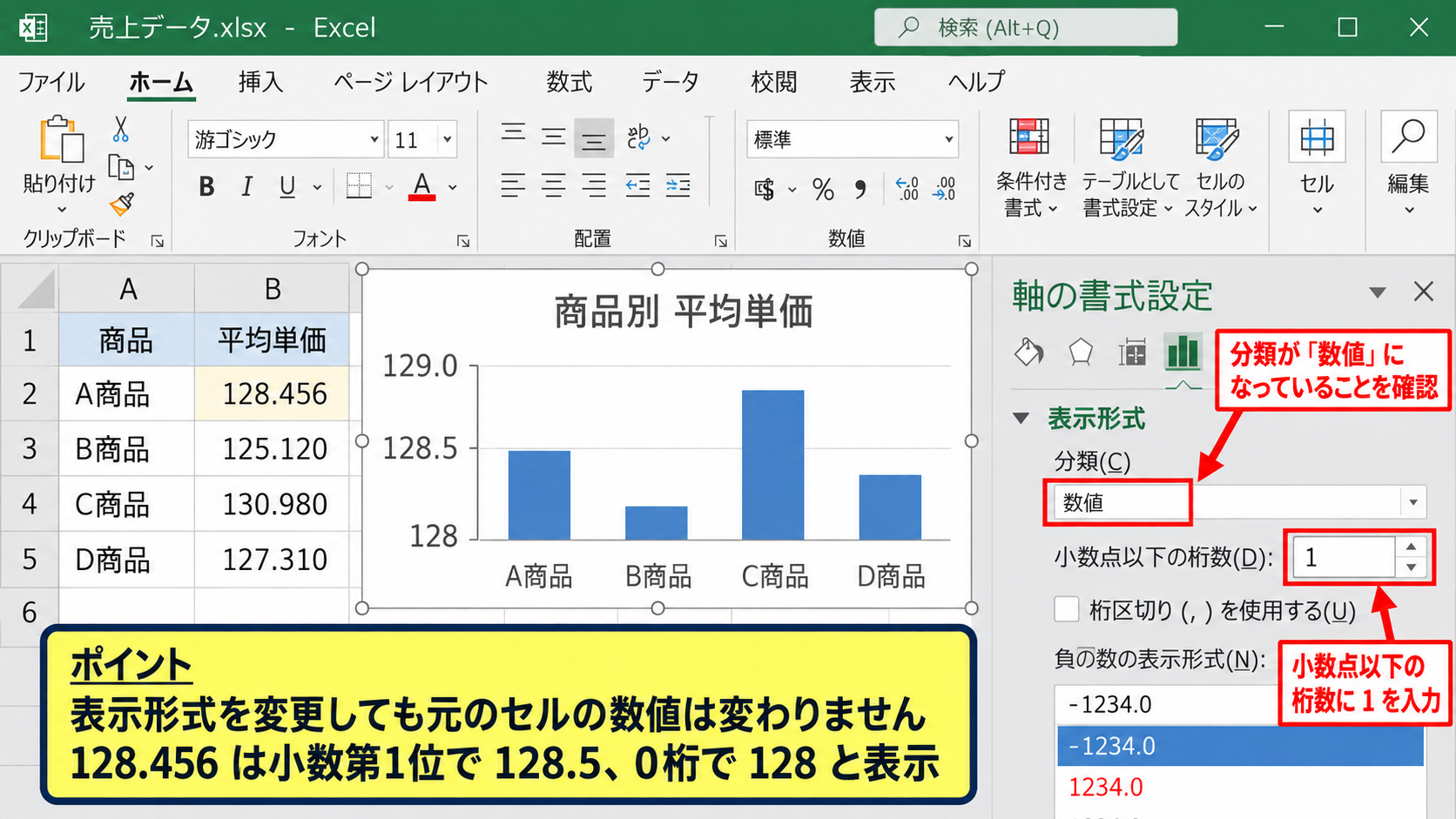Viewport: 1456px width, 819px height.
Task: Toggle Bold formatting
Action: click(206, 186)
